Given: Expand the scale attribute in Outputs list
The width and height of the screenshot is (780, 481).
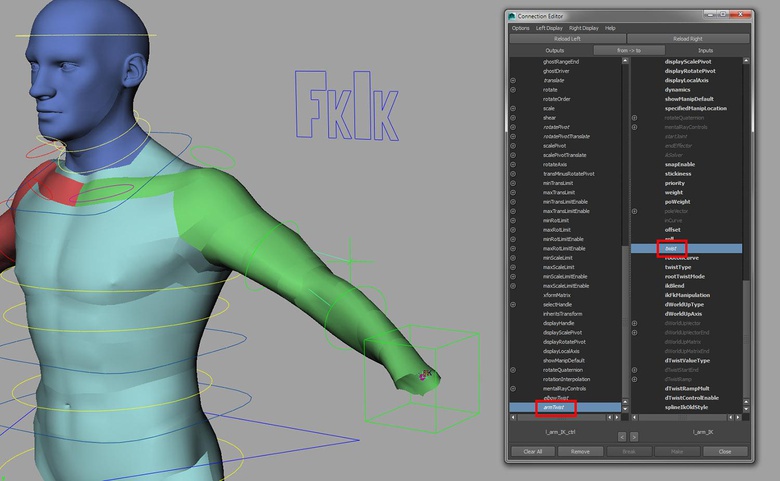Looking at the screenshot, I should coord(513,108).
